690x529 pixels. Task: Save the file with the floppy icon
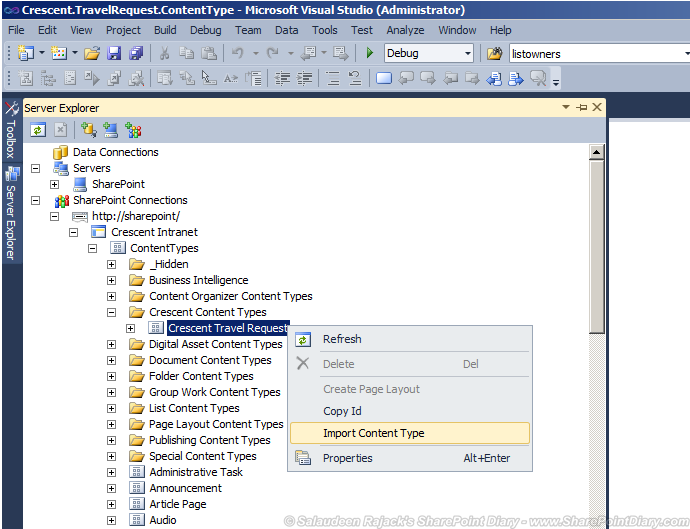114,54
